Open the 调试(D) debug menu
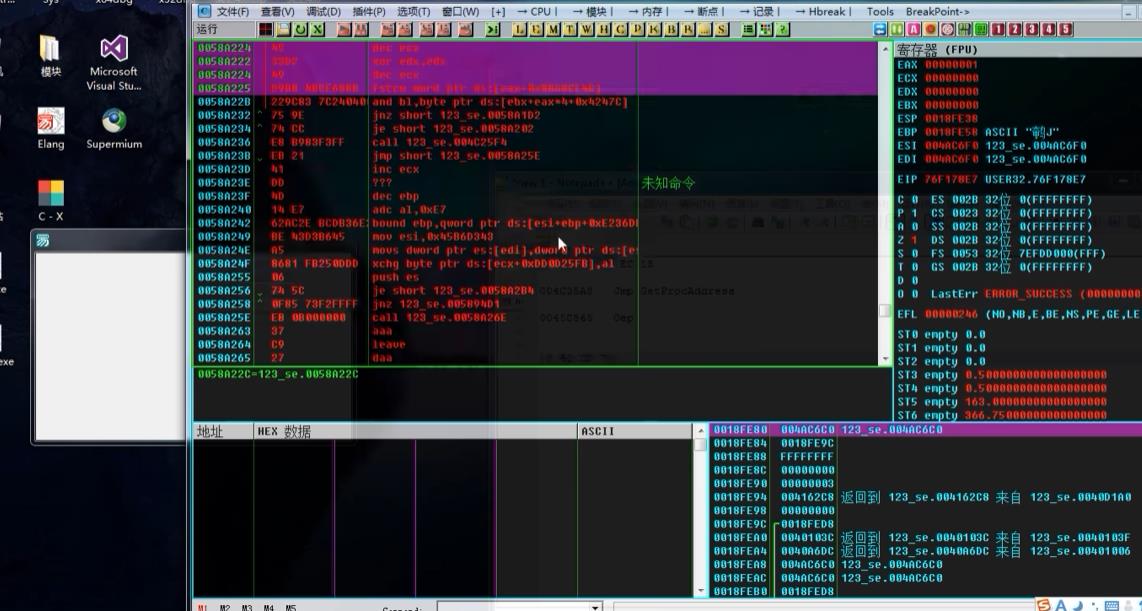 click(323, 12)
